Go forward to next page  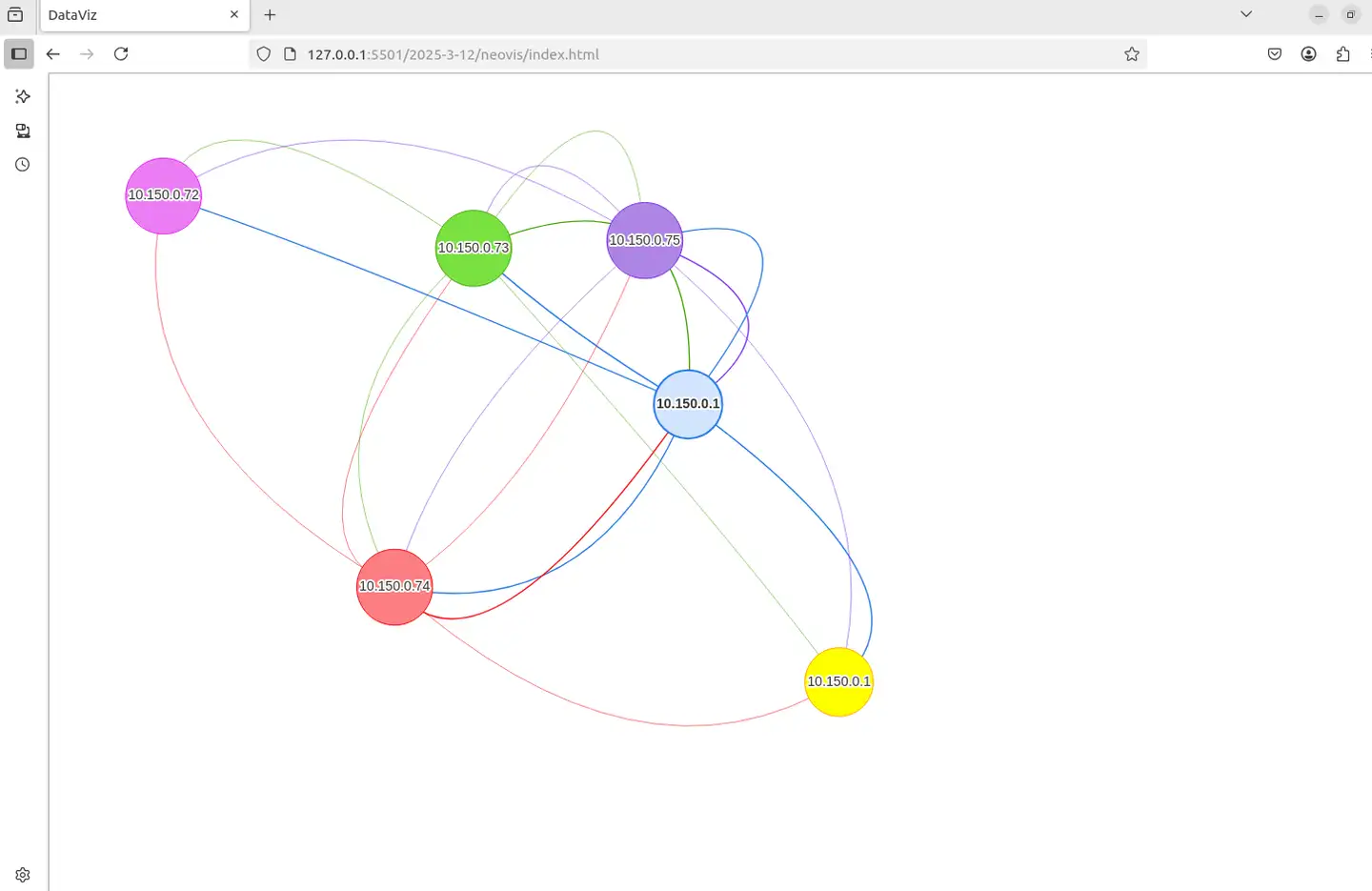point(87,53)
